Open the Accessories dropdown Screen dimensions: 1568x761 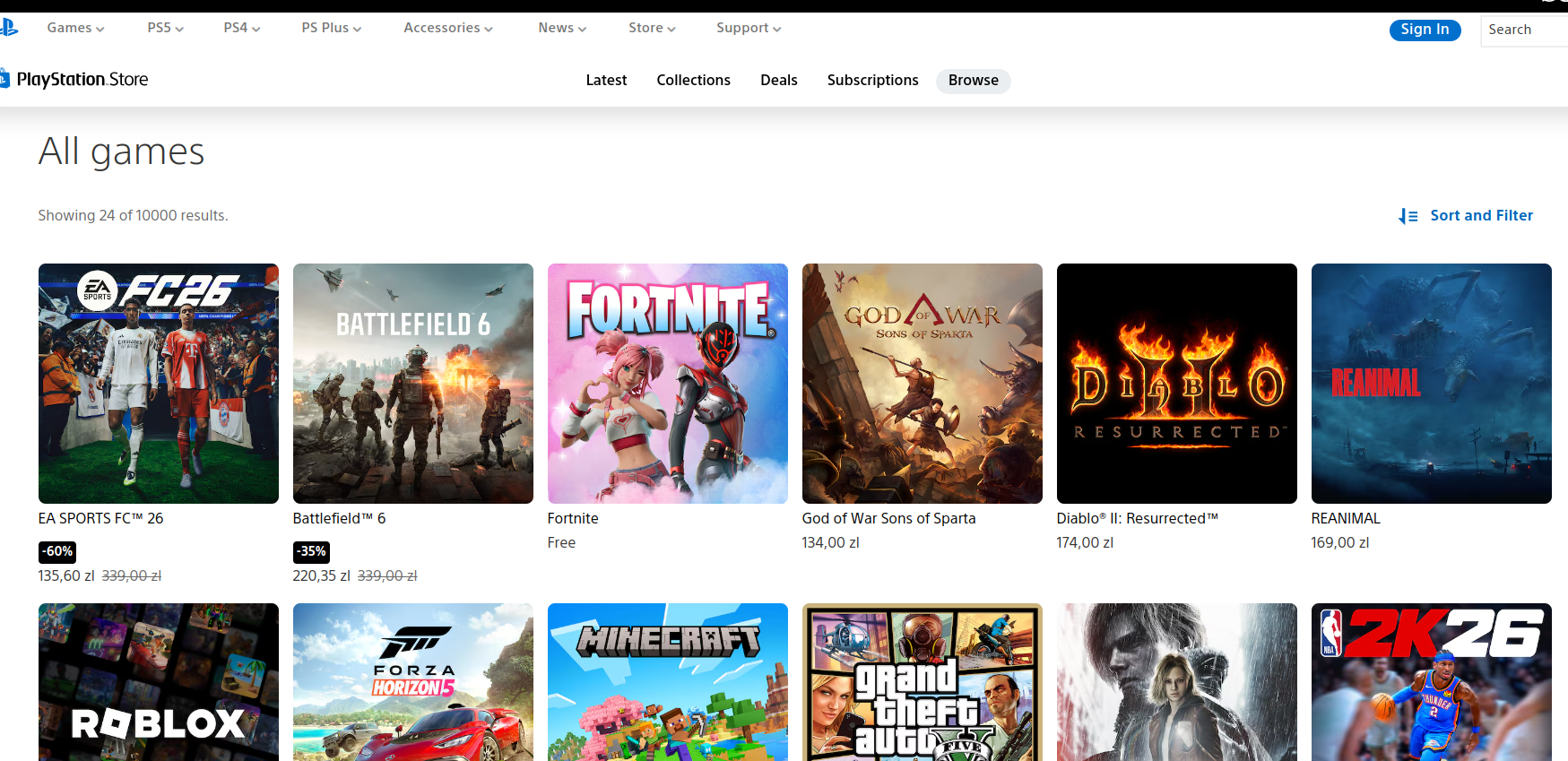[x=447, y=29]
